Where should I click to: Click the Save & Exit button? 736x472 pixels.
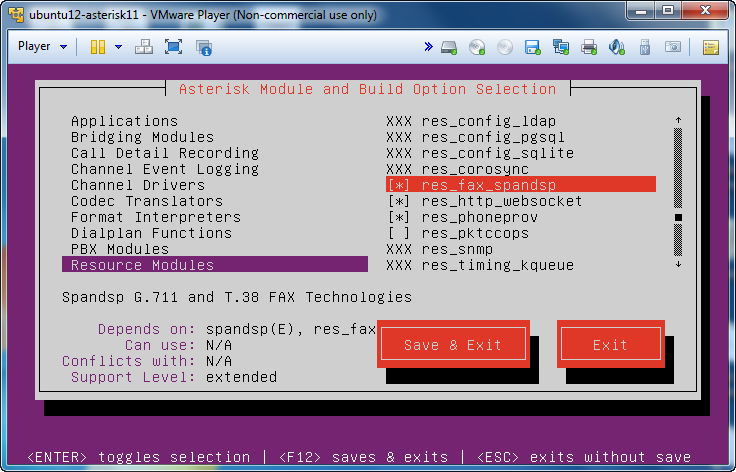pos(453,344)
